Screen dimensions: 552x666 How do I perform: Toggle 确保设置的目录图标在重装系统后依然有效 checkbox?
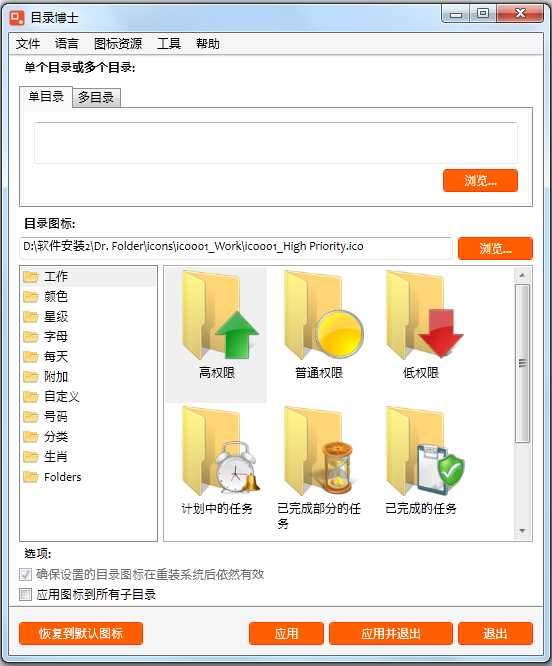pyautogui.click(x=25, y=575)
